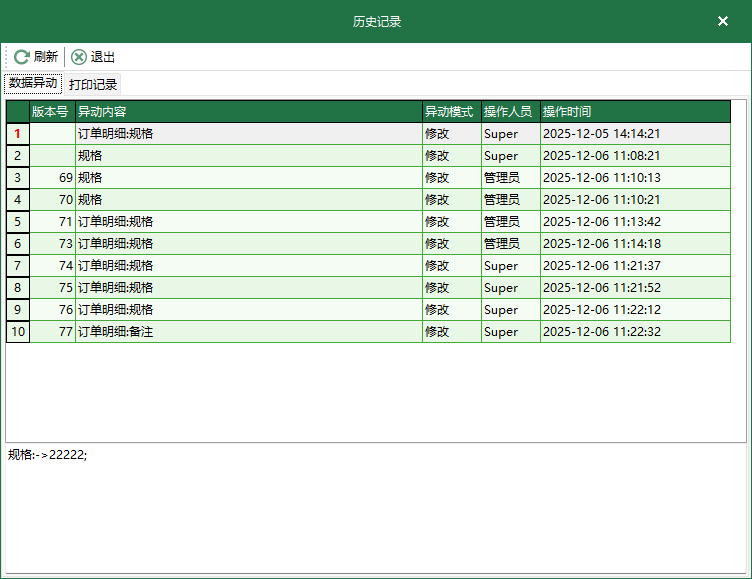Click version 73 cell
This screenshot has width=752, height=579.
tap(52, 244)
